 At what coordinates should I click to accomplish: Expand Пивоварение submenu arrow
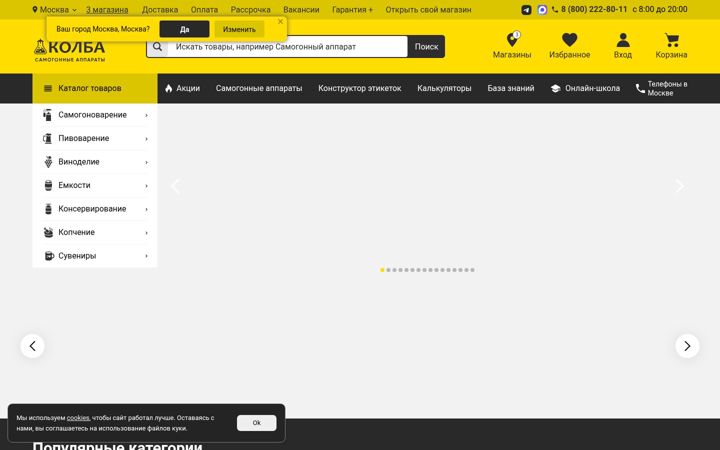[146, 139]
